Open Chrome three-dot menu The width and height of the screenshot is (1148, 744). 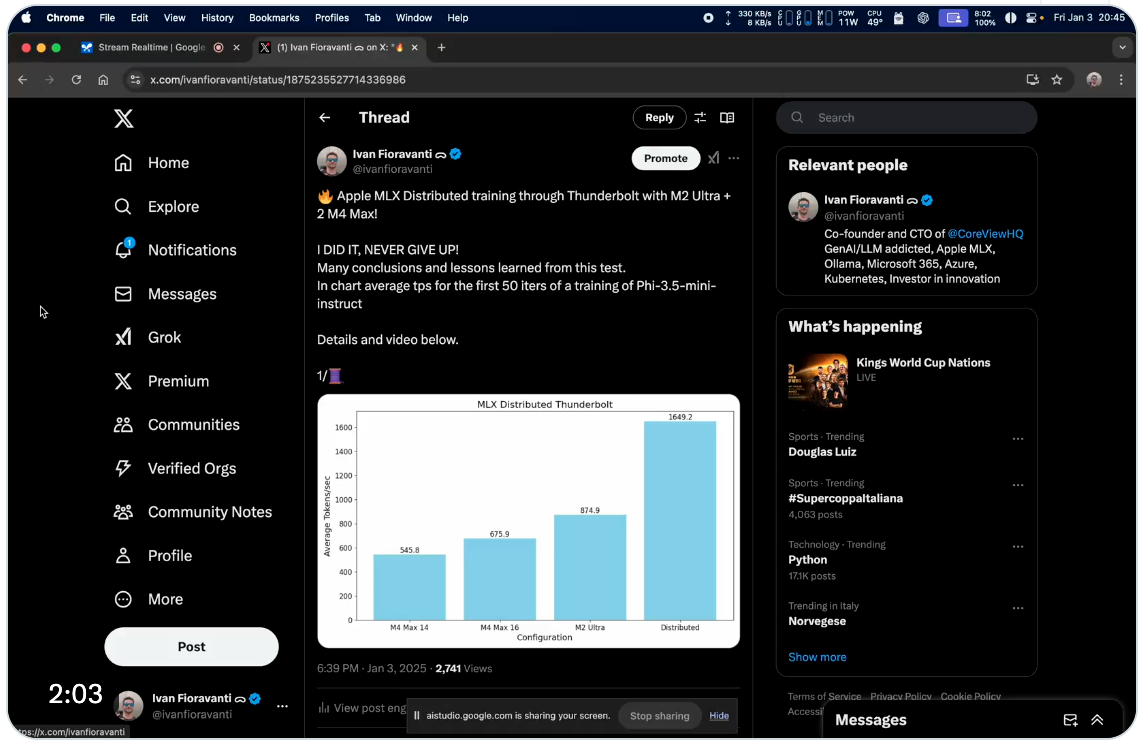point(1121,80)
